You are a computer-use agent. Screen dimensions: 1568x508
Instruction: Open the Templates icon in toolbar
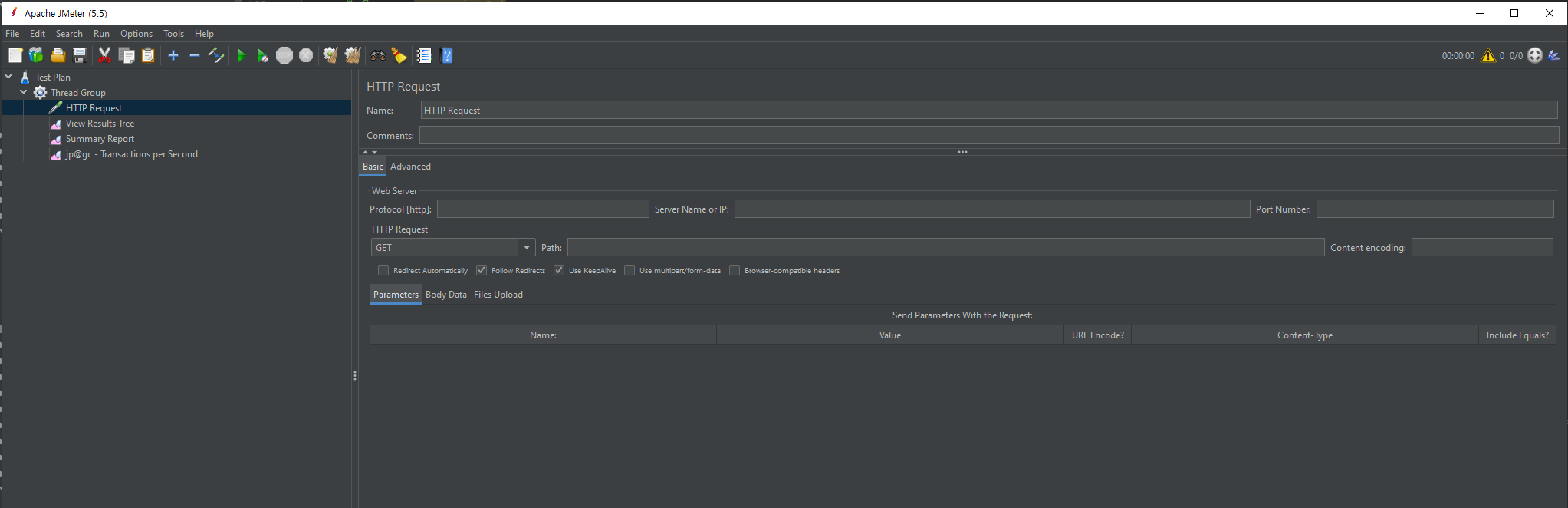pos(36,55)
